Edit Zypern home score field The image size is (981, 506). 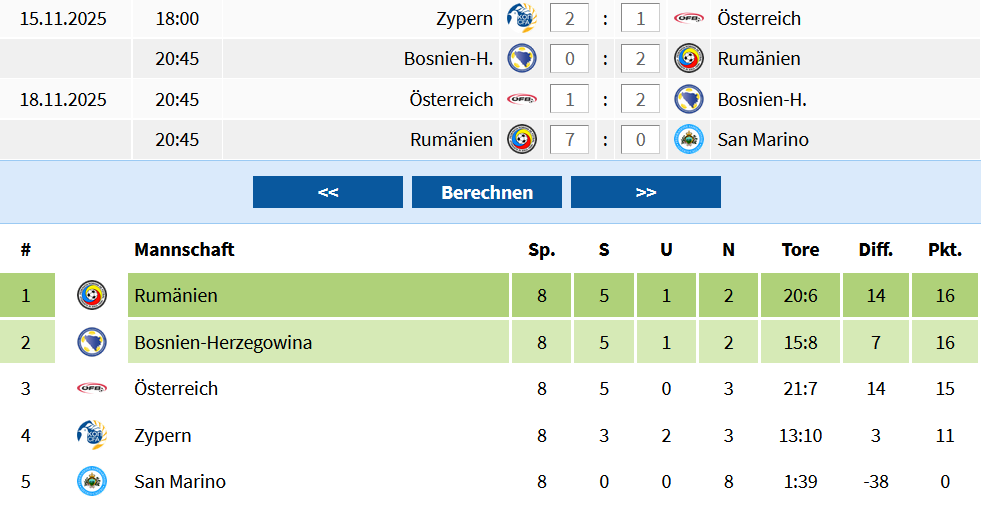pyautogui.click(x=570, y=18)
